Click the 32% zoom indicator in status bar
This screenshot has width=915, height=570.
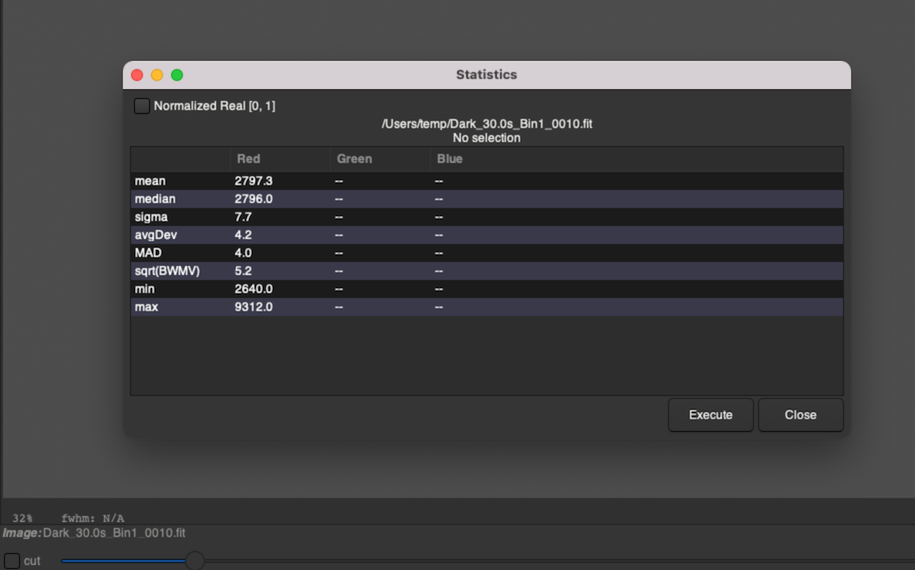(x=22, y=518)
